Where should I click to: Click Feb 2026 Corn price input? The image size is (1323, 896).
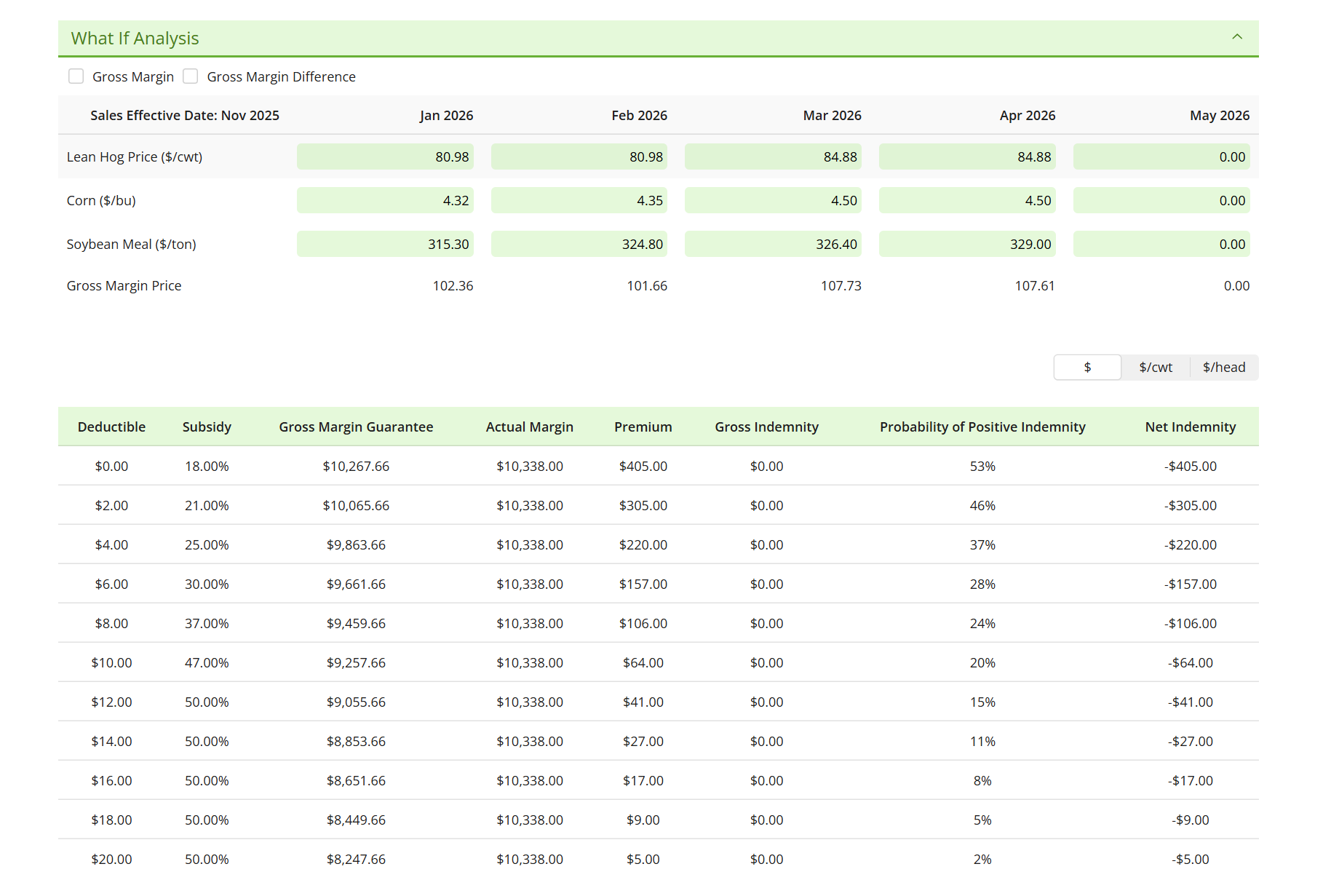(x=579, y=201)
